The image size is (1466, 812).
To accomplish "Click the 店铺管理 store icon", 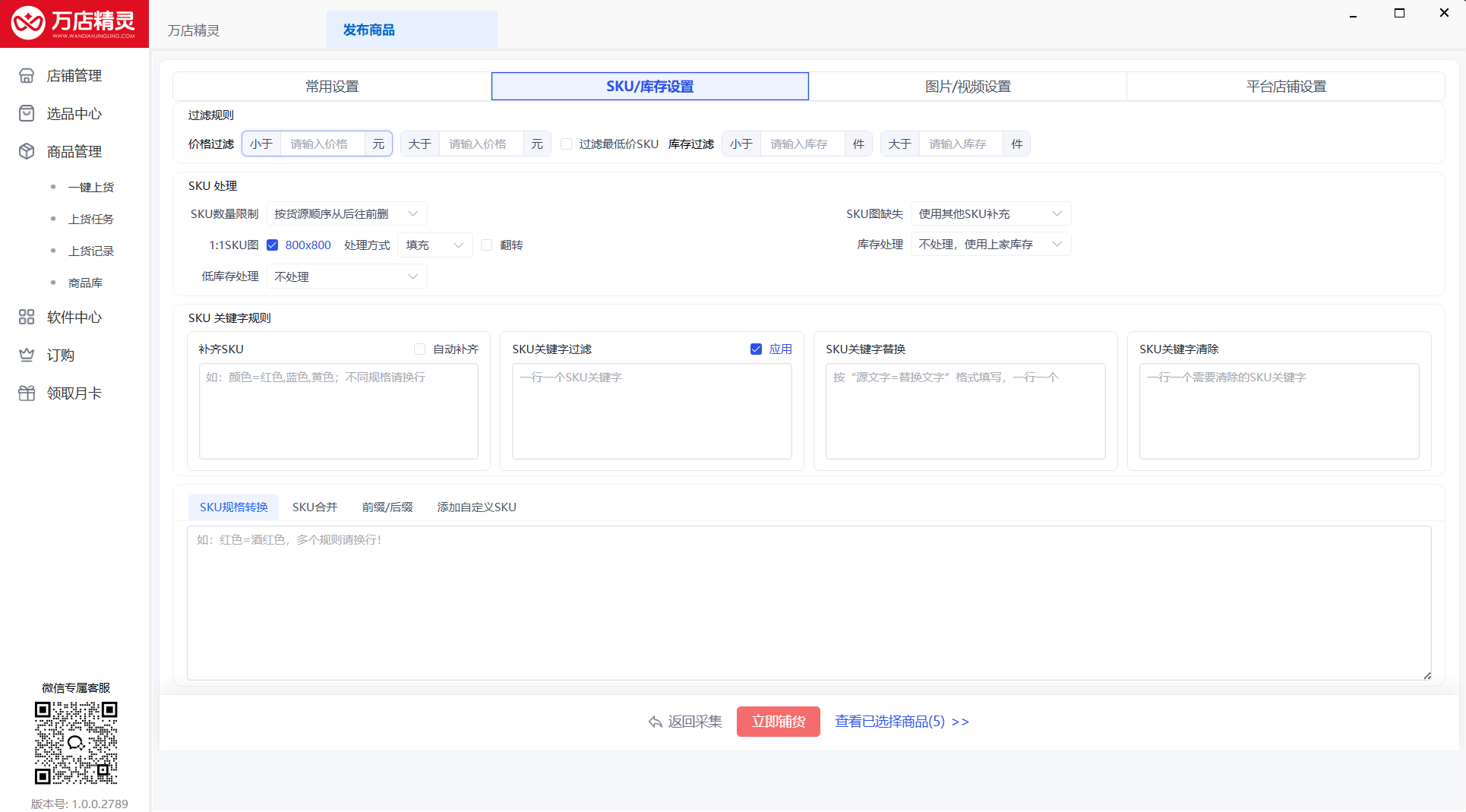I will pos(27,76).
